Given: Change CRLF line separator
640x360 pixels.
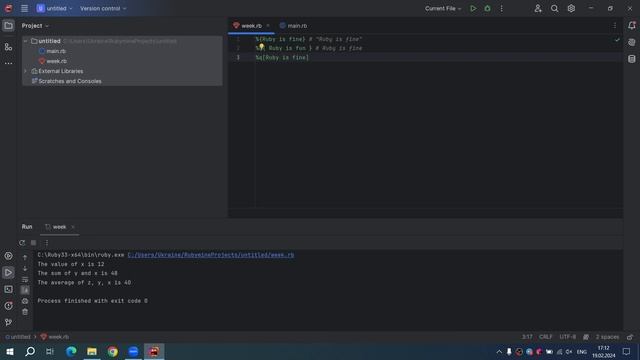Looking at the screenshot, I should click(x=546, y=337).
